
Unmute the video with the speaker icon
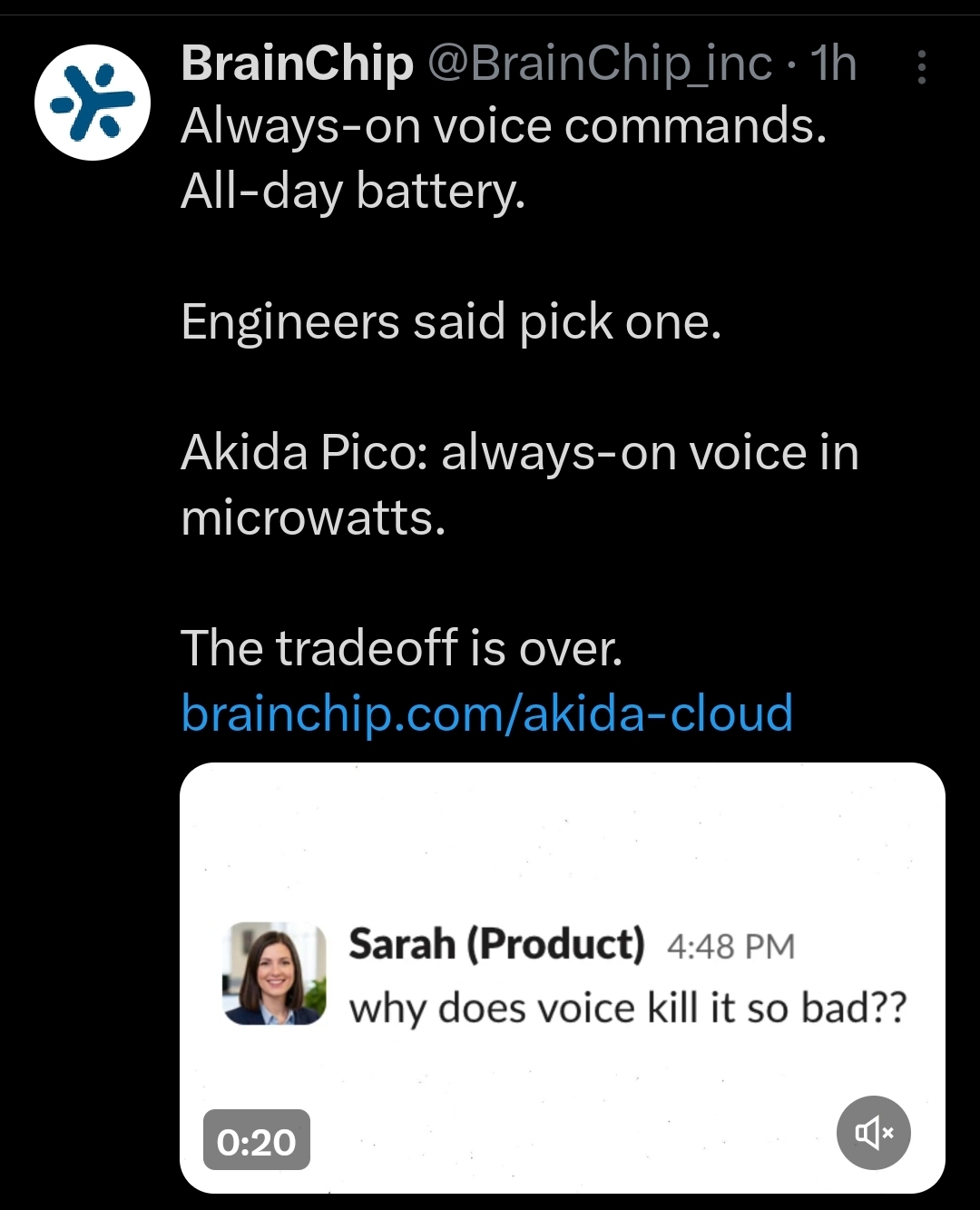coord(873,1132)
